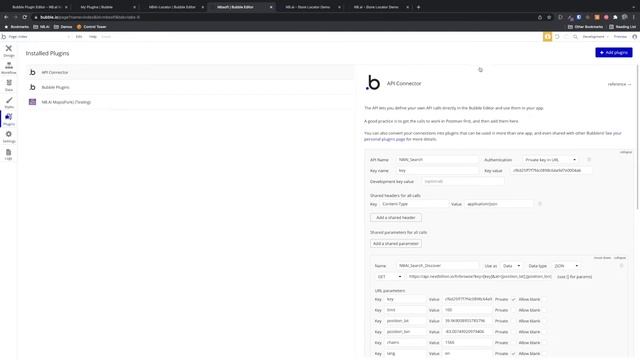Open the user account avatar icon
640x360 pixels.
634,37
